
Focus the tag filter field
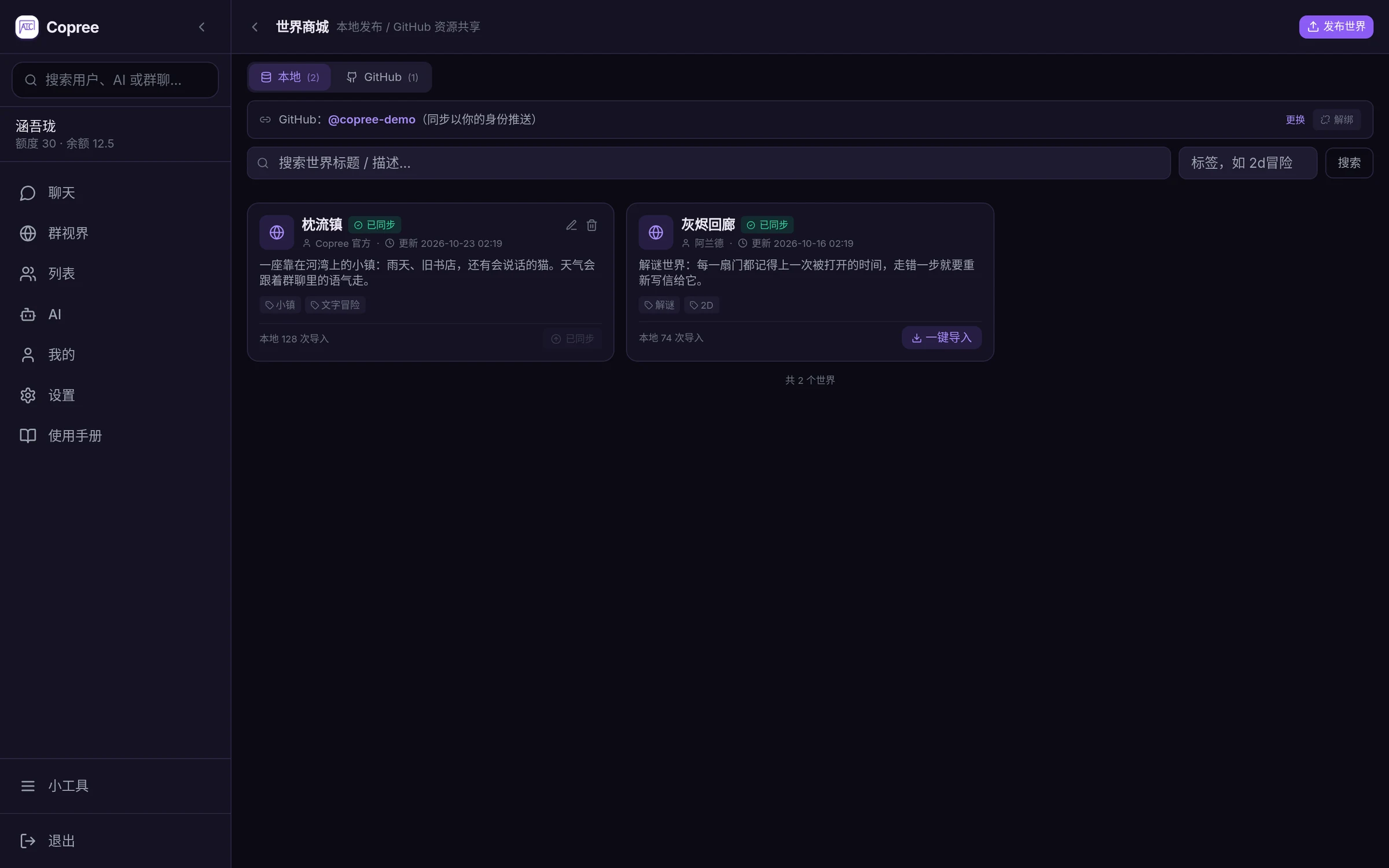pyautogui.click(x=1248, y=163)
